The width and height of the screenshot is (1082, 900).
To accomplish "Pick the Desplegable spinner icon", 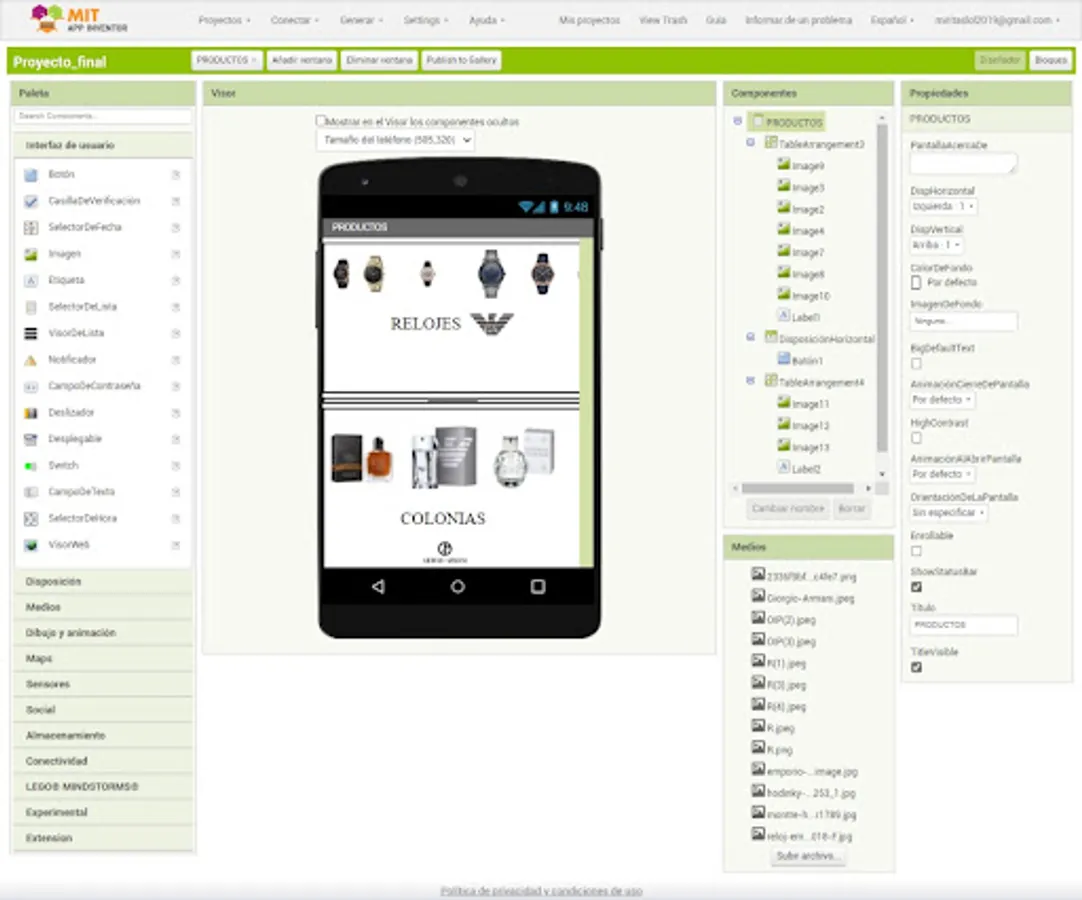I will click(31, 440).
